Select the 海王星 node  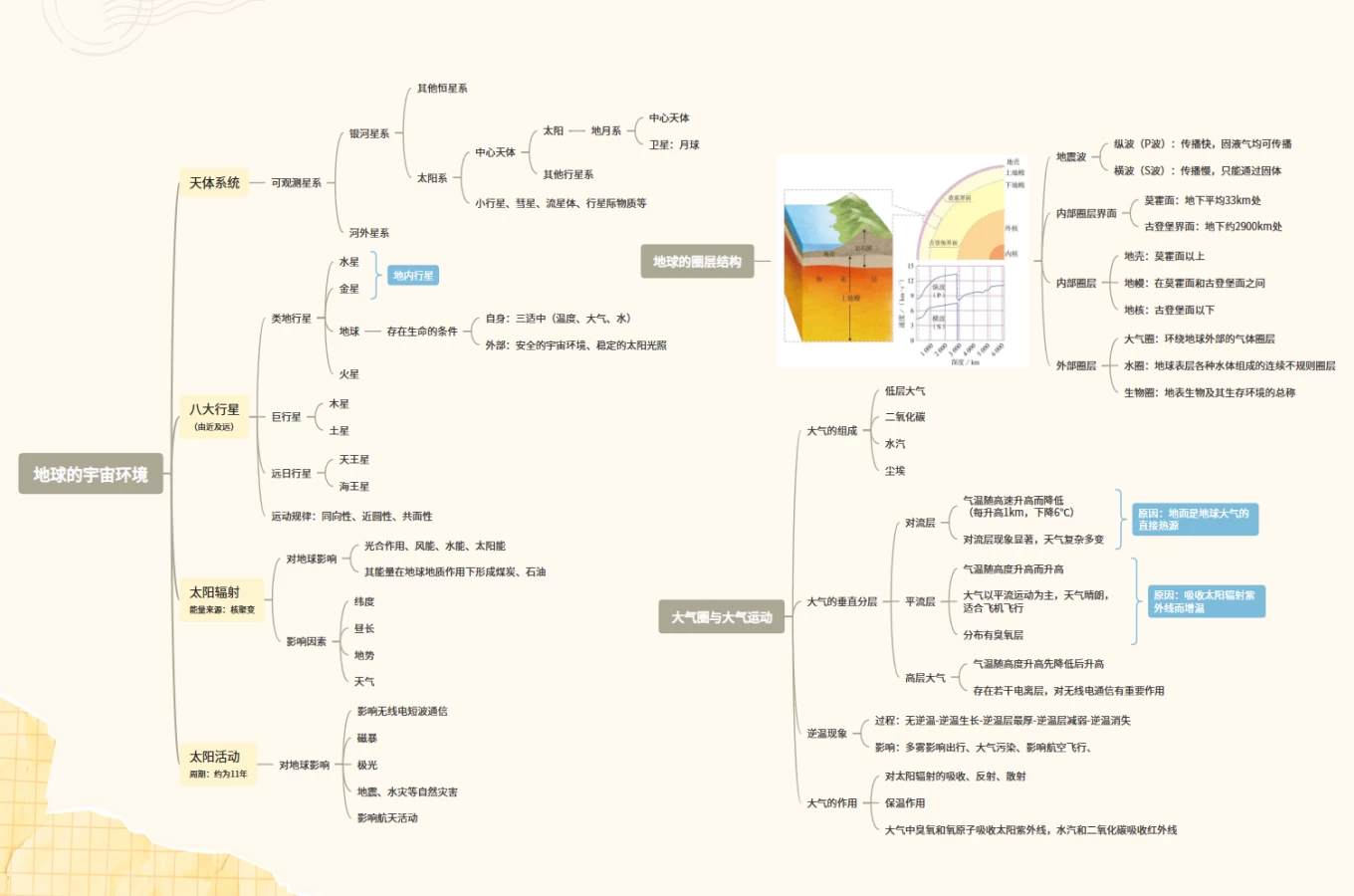coord(353,487)
